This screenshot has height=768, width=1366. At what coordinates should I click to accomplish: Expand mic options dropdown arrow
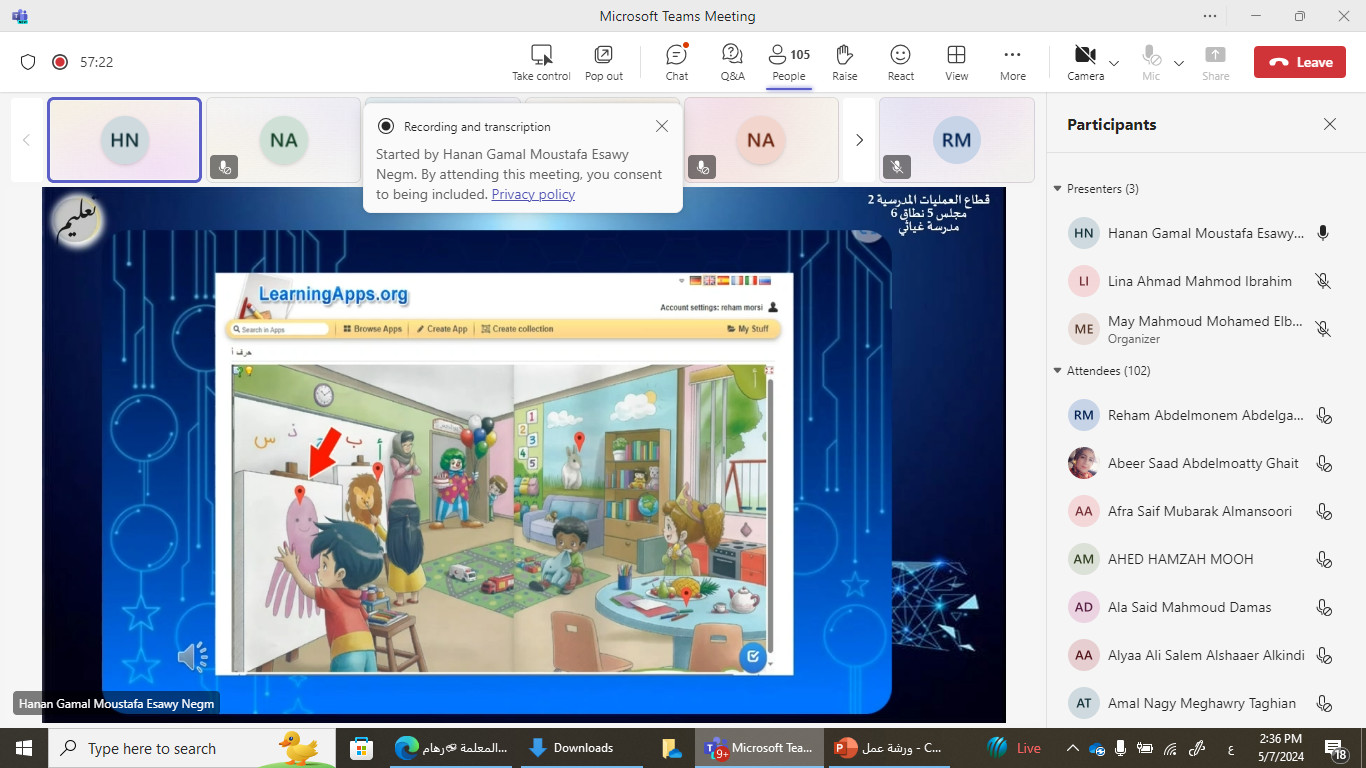point(1179,63)
